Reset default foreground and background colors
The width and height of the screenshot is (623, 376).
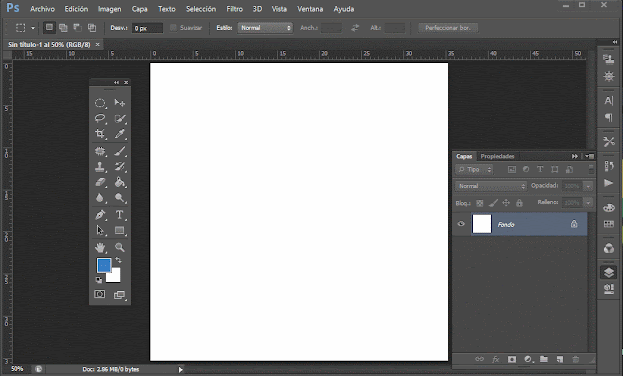99,280
